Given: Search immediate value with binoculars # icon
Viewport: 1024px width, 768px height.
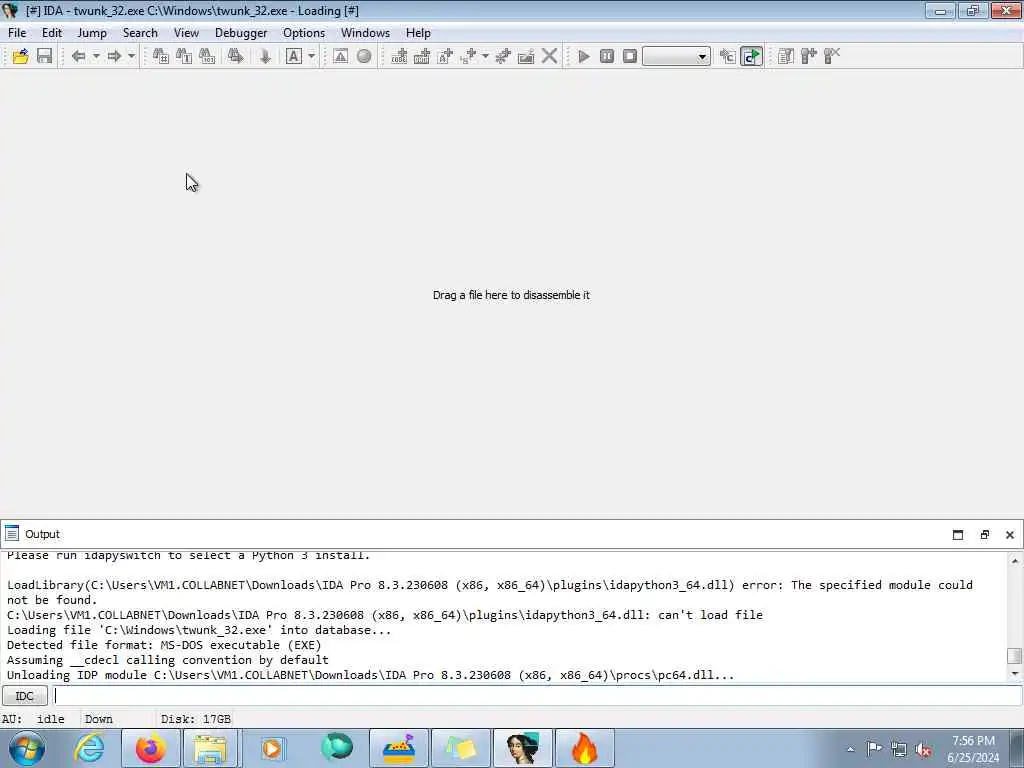Looking at the screenshot, I should [x=161, y=56].
